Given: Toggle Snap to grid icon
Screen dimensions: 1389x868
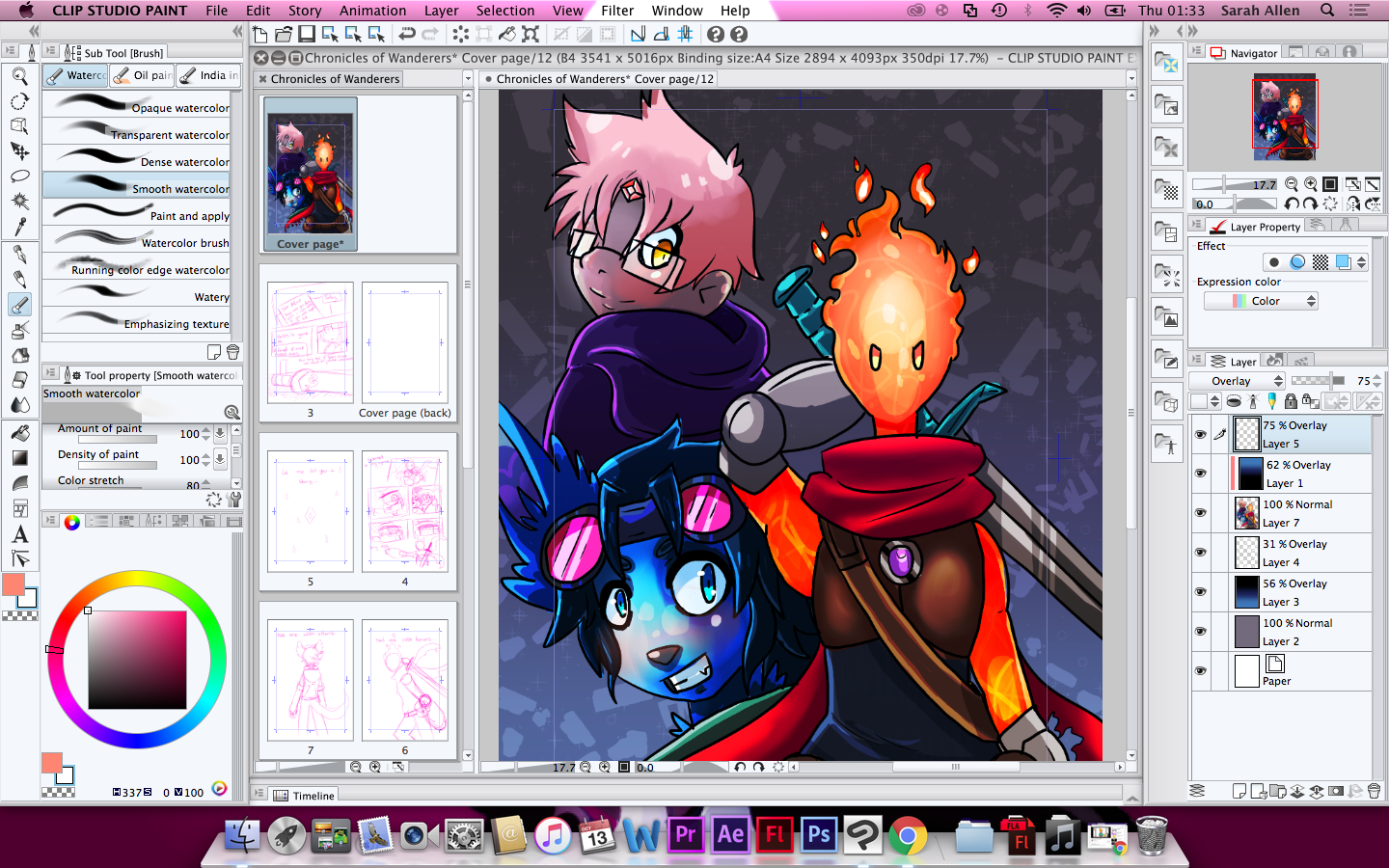Looking at the screenshot, I should click(685, 34).
